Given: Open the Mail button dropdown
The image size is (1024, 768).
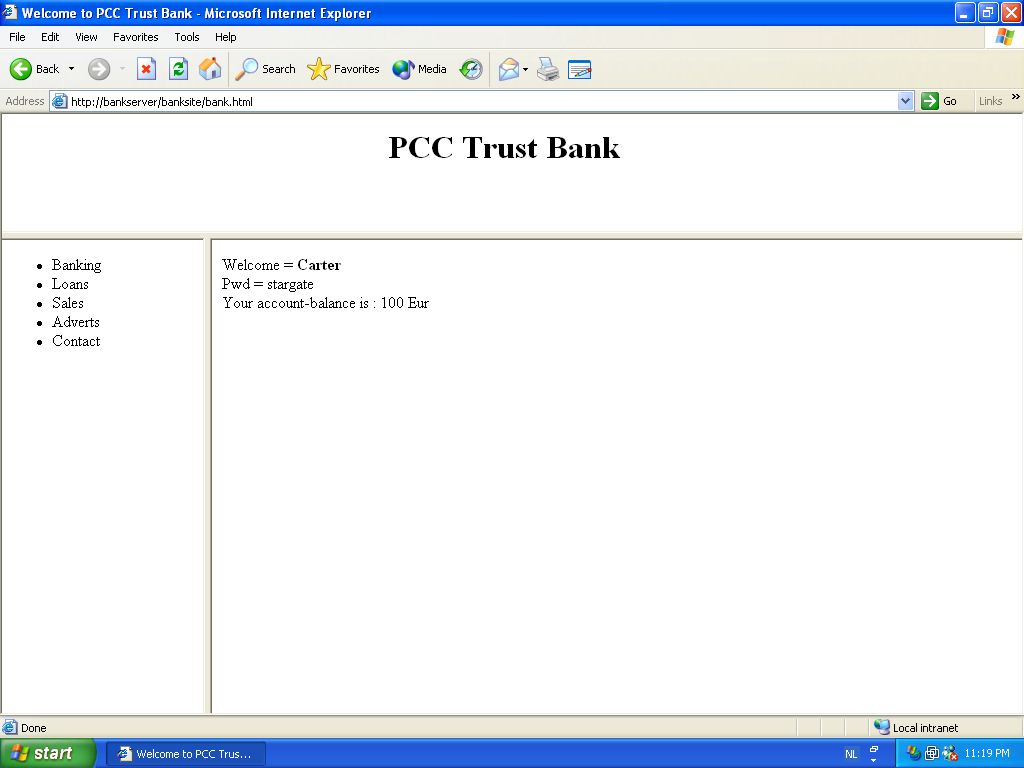Looking at the screenshot, I should [x=526, y=69].
